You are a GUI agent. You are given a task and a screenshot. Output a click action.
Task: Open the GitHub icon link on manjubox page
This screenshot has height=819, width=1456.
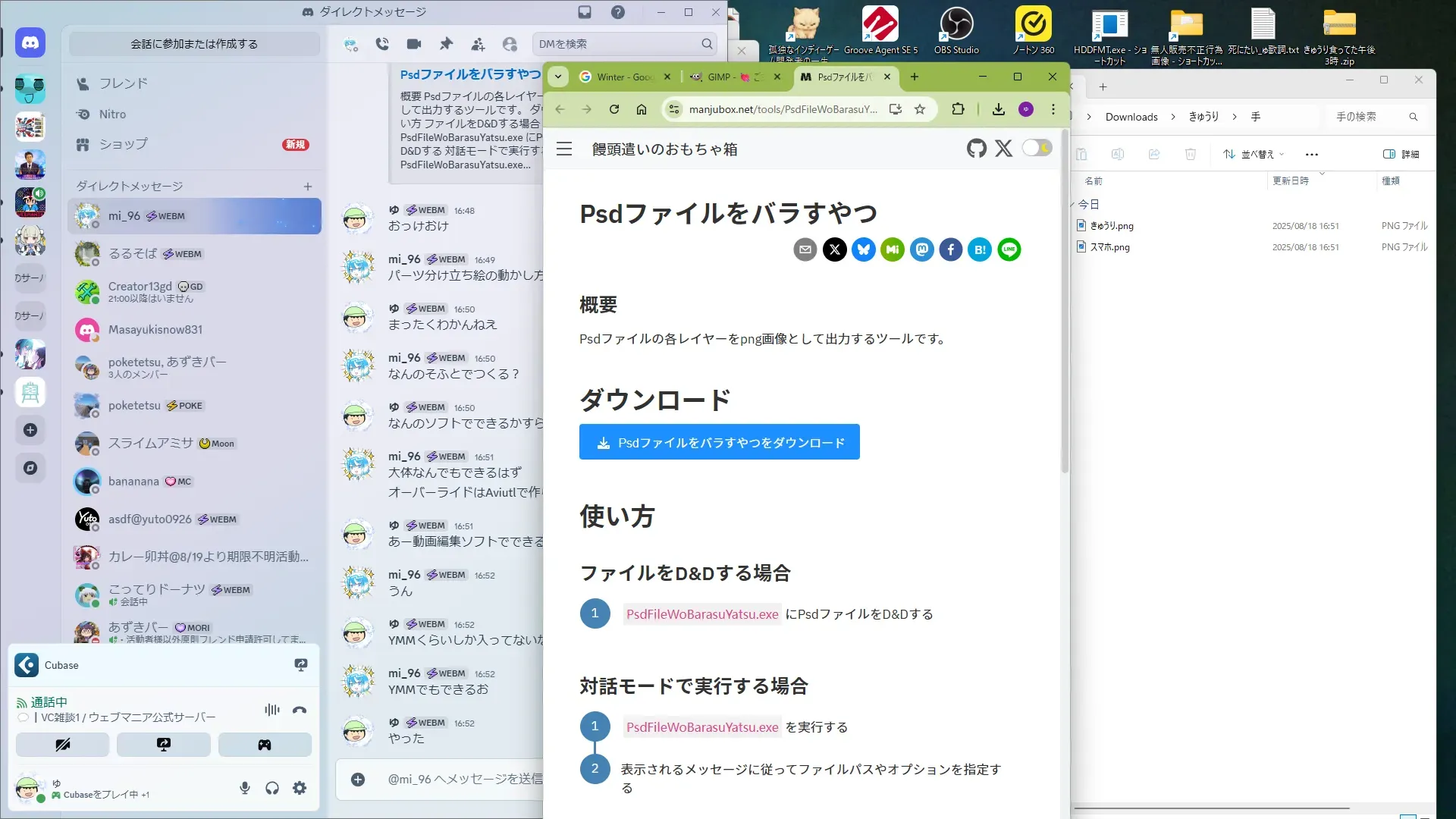[x=977, y=149]
